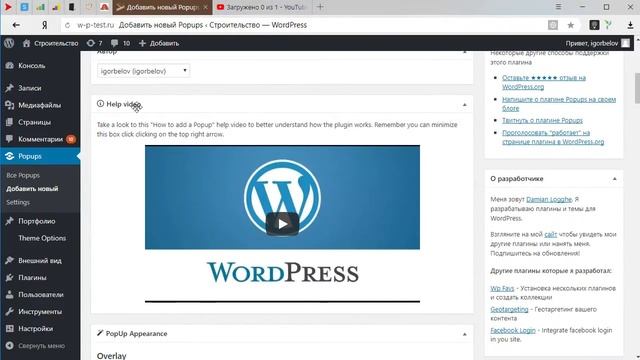Open Инструменты in the sidebar
Image resolution: width=640 pixels, height=360 pixels.
[x=40, y=312]
